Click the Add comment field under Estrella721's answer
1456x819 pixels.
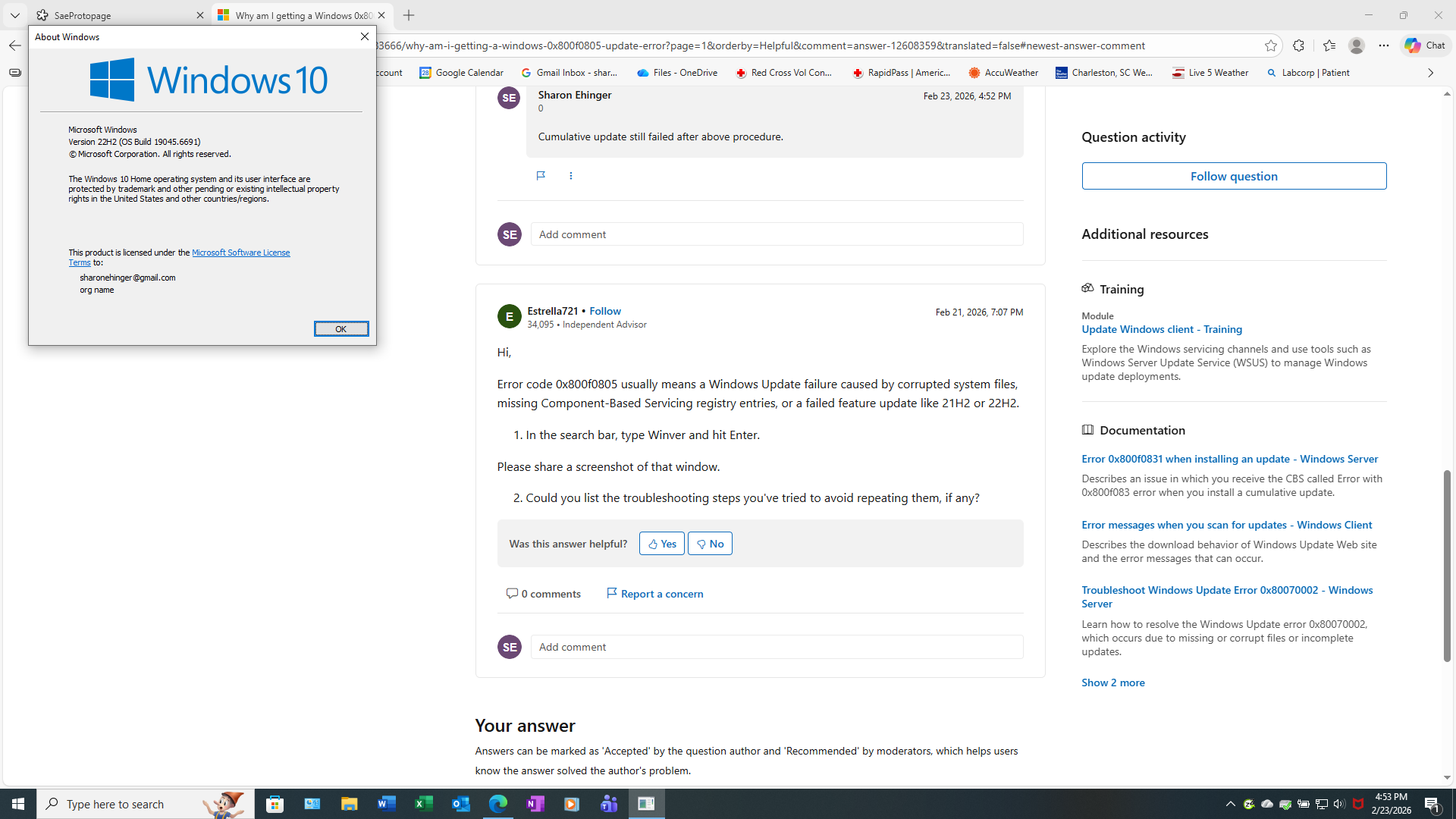pos(777,647)
